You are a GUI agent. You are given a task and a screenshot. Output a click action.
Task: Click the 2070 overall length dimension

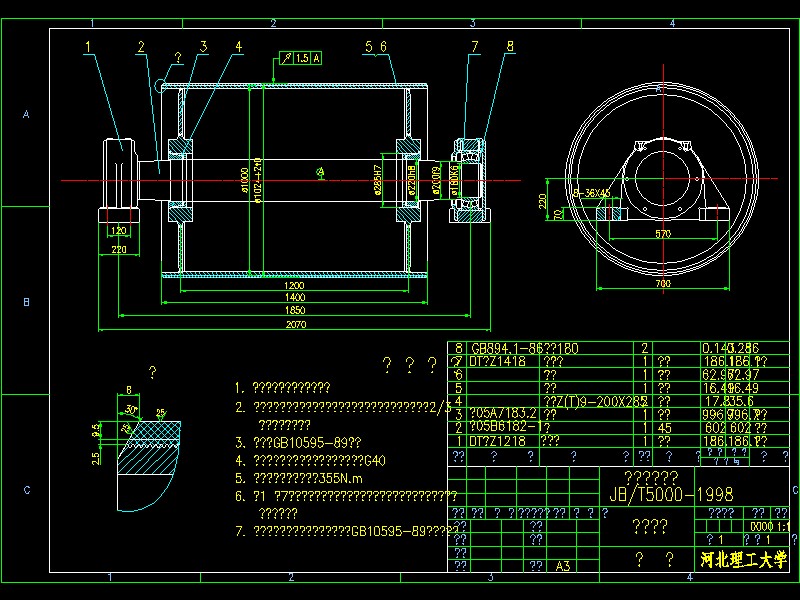click(x=296, y=324)
